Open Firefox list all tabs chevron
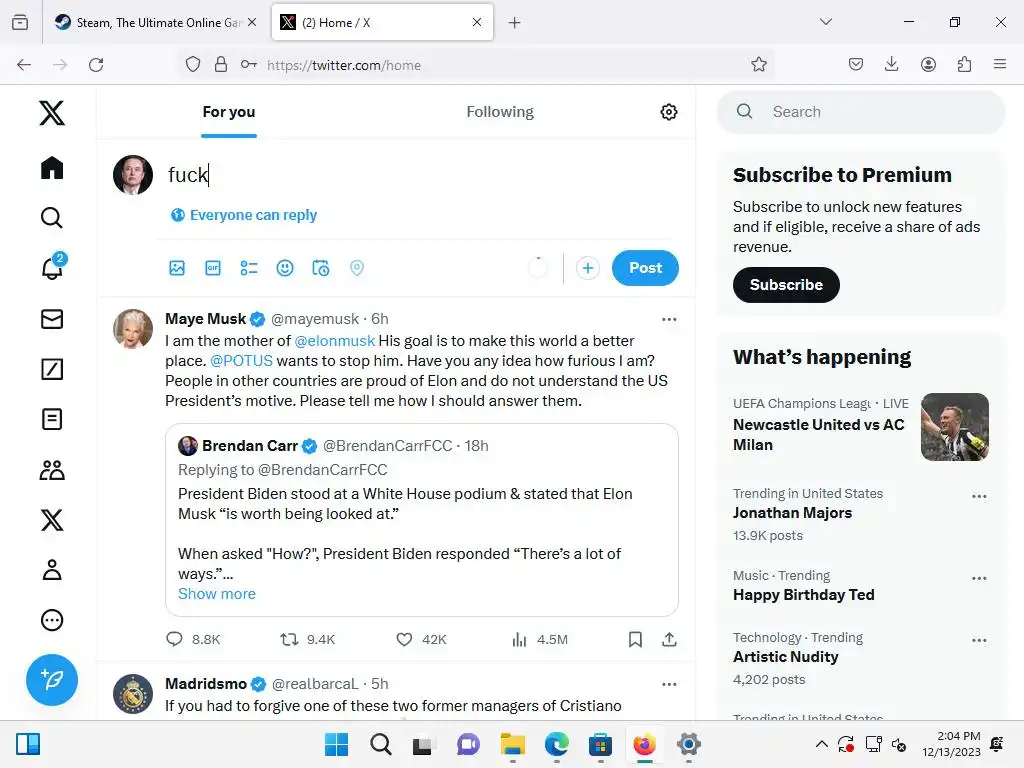This screenshot has height=768, width=1024. [x=826, y=22]
